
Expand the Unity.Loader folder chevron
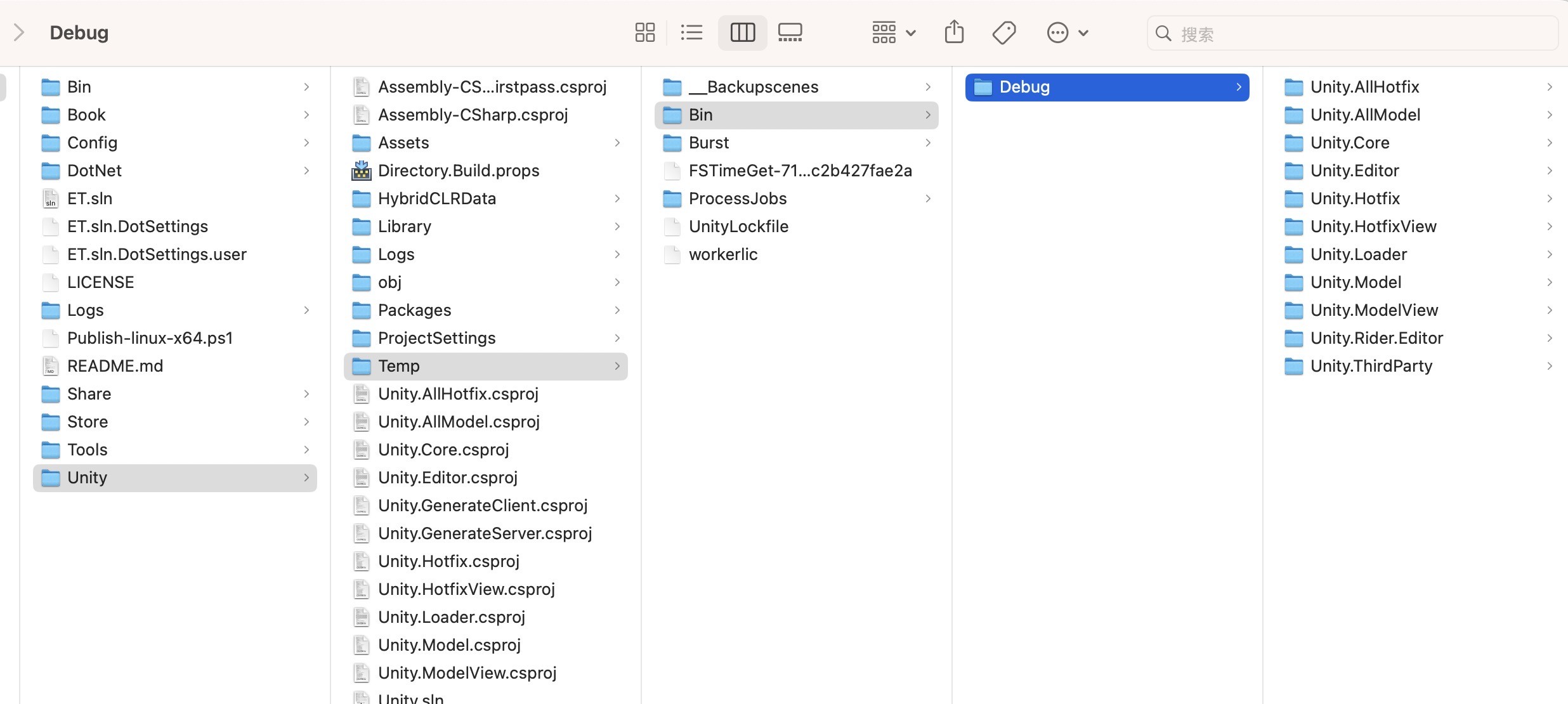point(1550,254)
